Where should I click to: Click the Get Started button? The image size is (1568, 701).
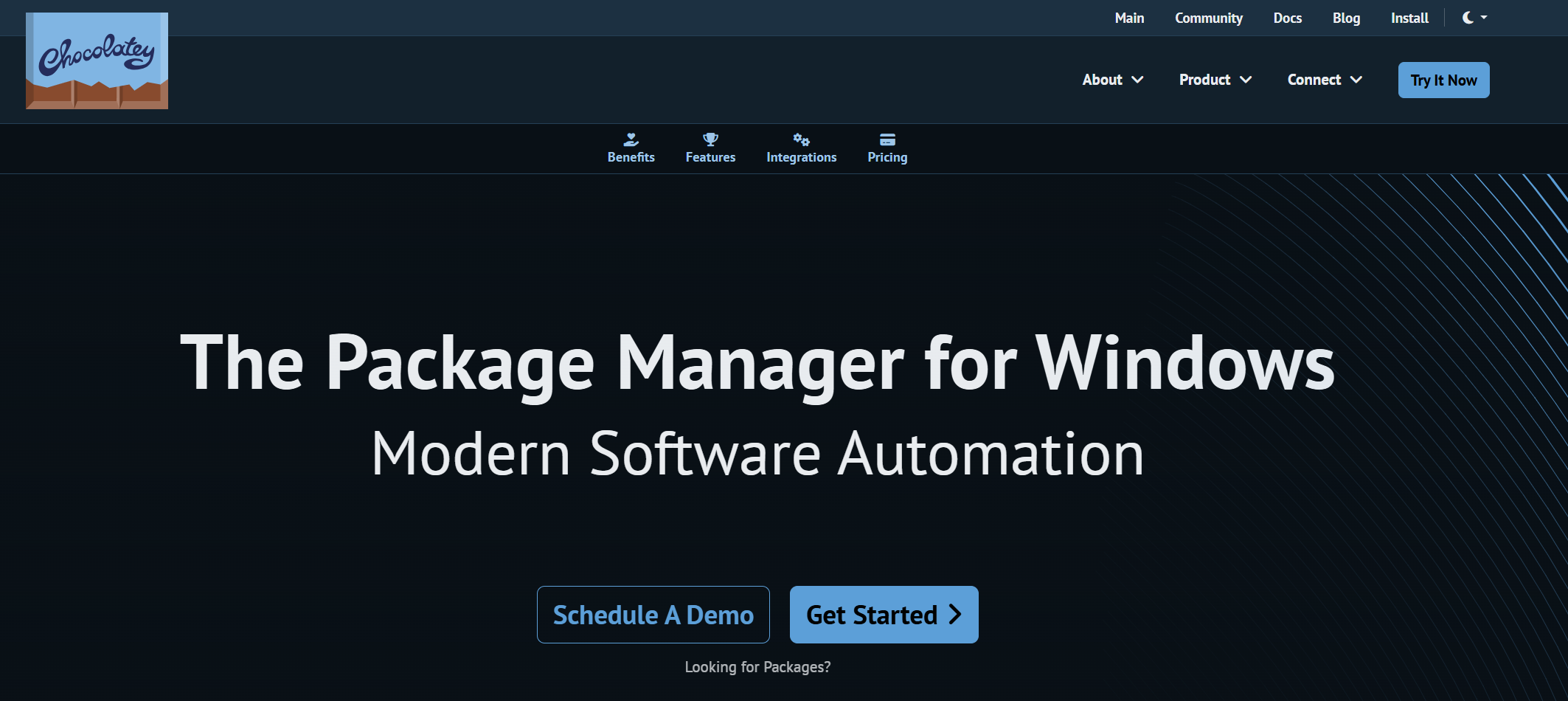pos(884,615)
